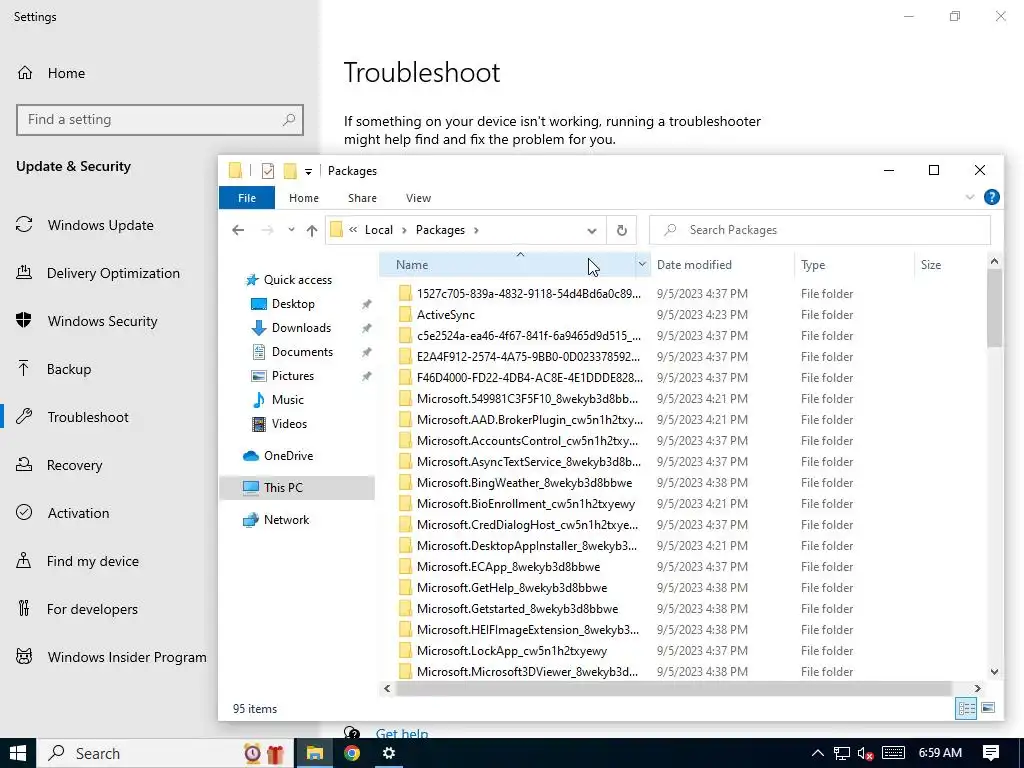Expand the ribbon using the chevron
Screen dimensions: 1024x768
pyautogui.click(x=970, y=197)
